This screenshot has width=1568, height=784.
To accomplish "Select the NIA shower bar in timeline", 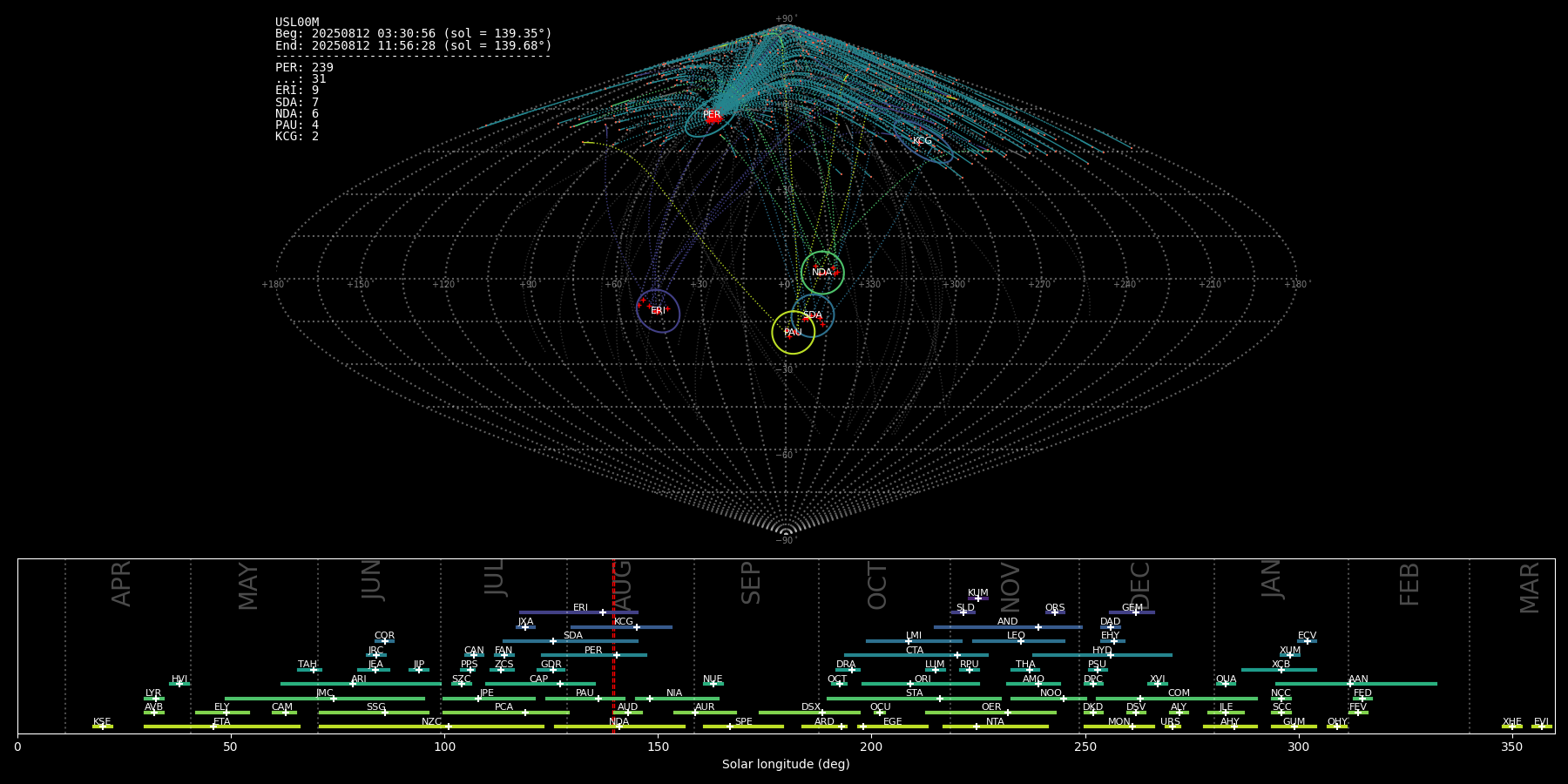I will click(677, 699).
